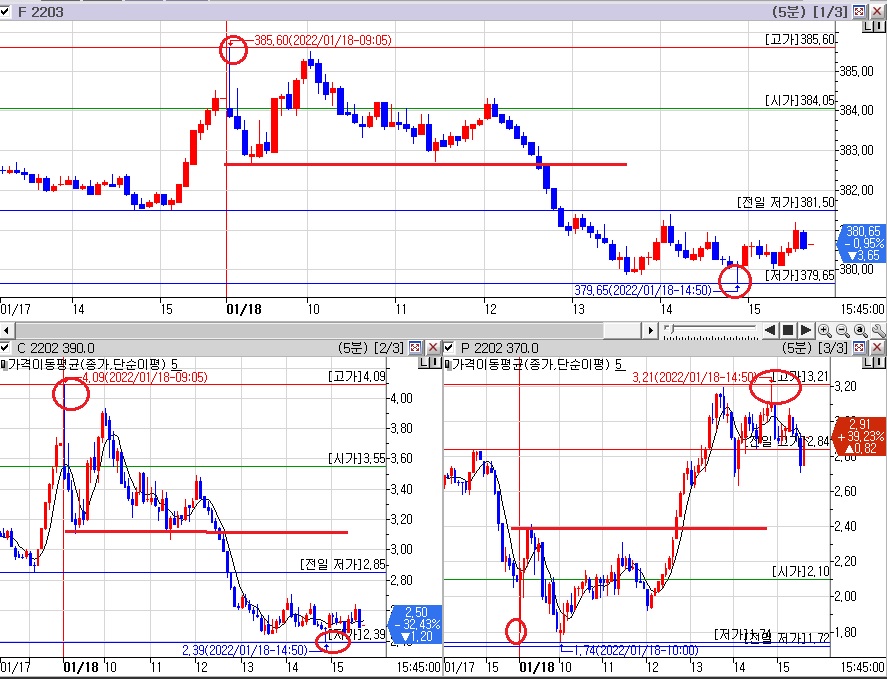Click the [저가]379.65 low price label

pyautogui.click(x=799, y=276)
